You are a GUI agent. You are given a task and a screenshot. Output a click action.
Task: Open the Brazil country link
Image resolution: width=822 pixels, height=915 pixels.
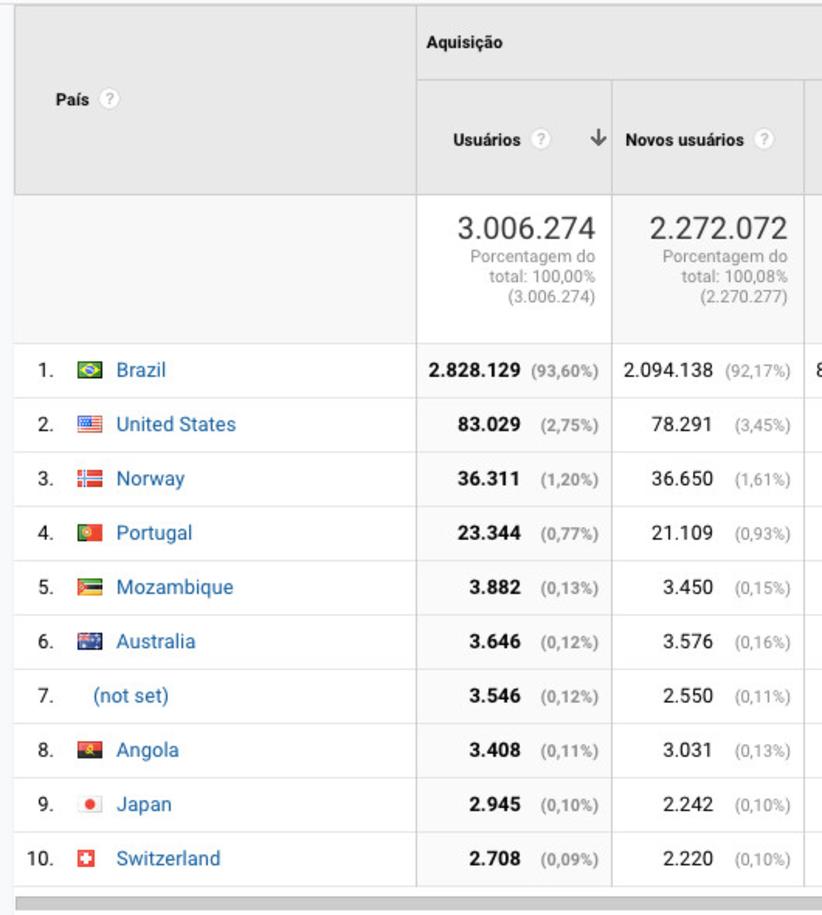(141, 370)
